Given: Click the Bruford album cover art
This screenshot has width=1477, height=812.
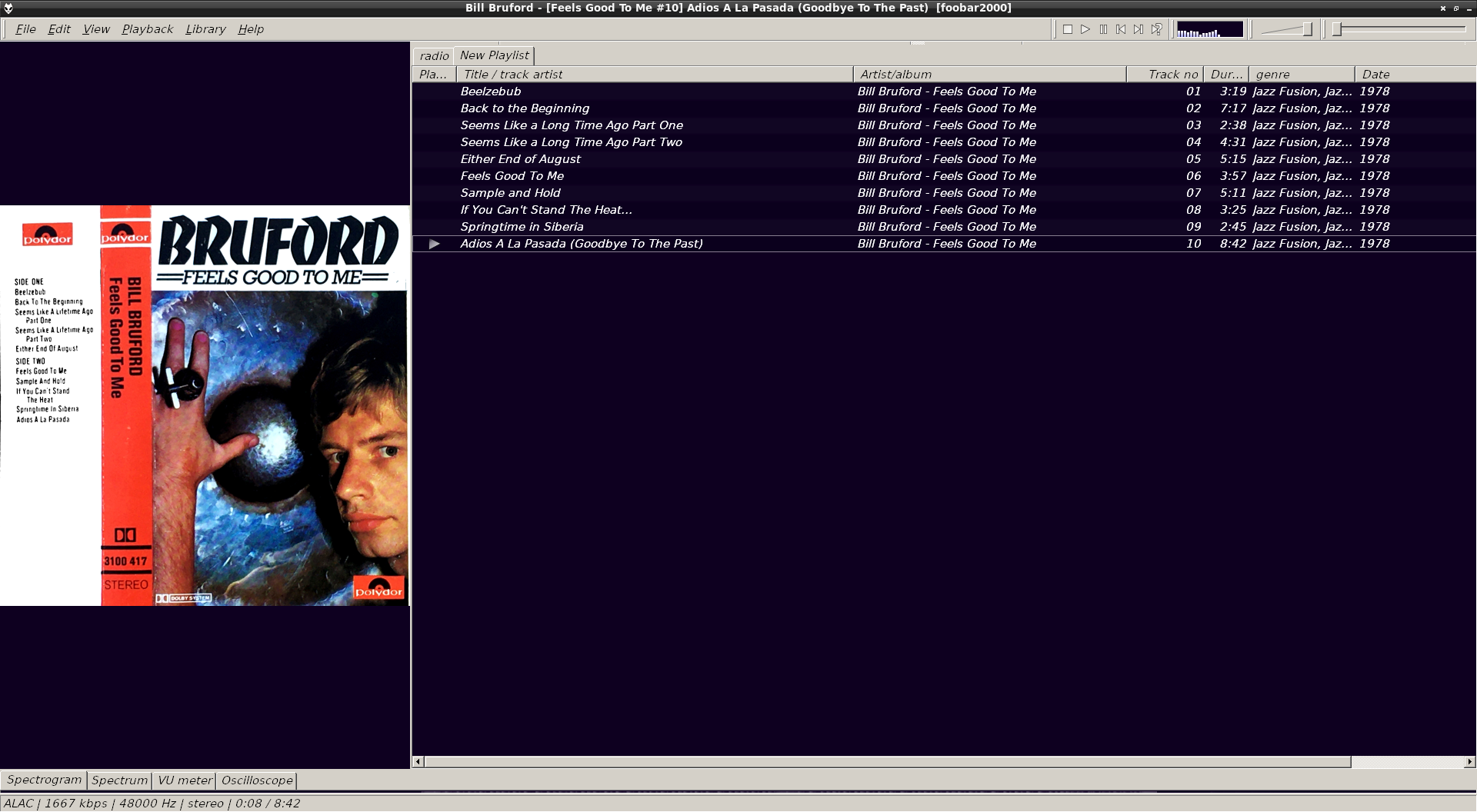Looking at the screenshot, I should click(x=205, y=405).
